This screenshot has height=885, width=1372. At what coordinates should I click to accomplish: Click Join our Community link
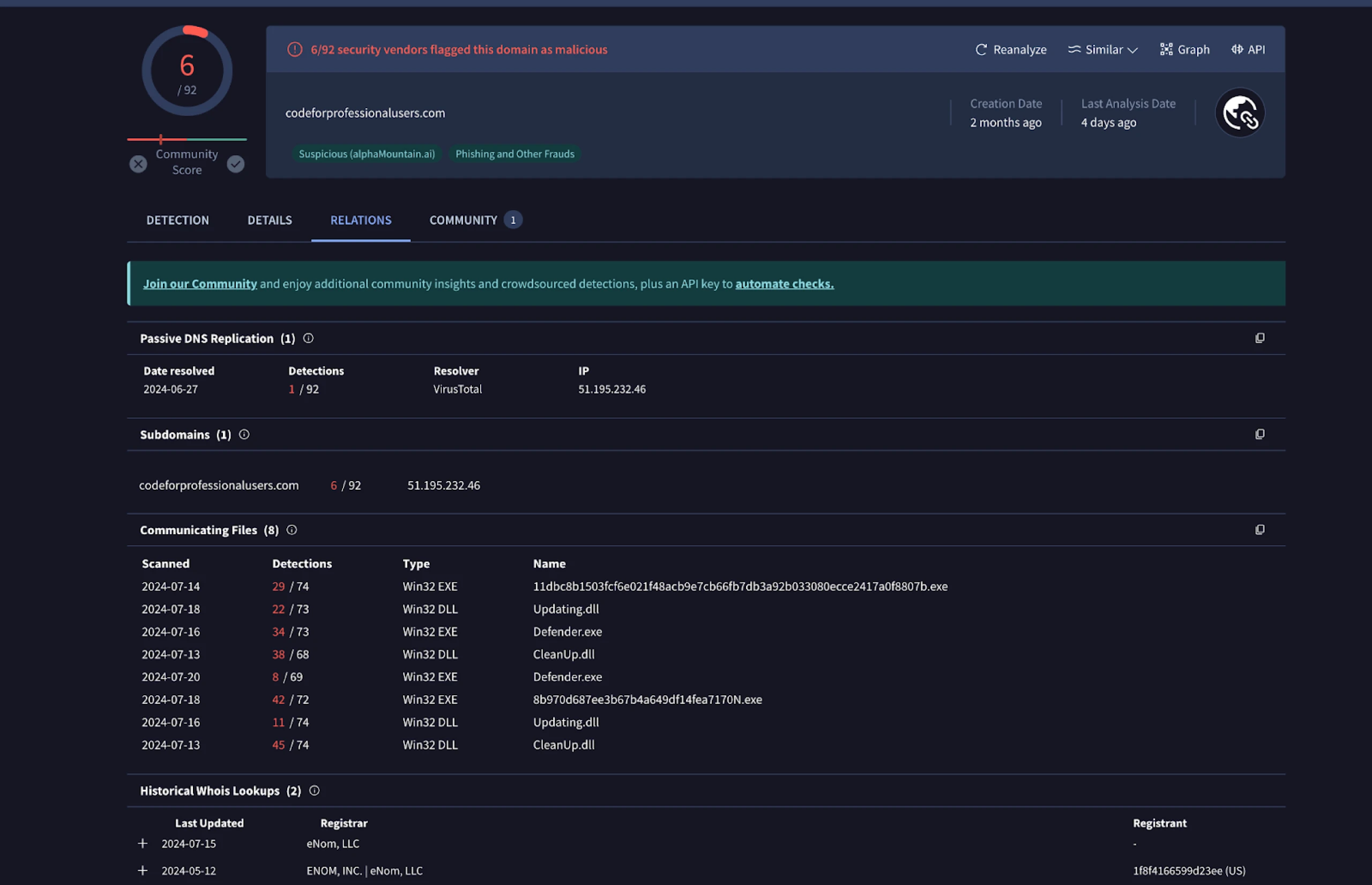tap(199, 283)
